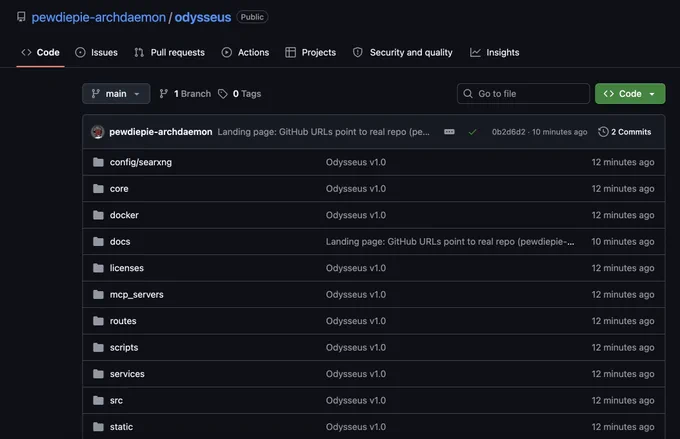Viewport: 680px width, 439px height.
Task: Open the pewdiepie-archdaemon owner link in header
Action: [x=98, y=17]
